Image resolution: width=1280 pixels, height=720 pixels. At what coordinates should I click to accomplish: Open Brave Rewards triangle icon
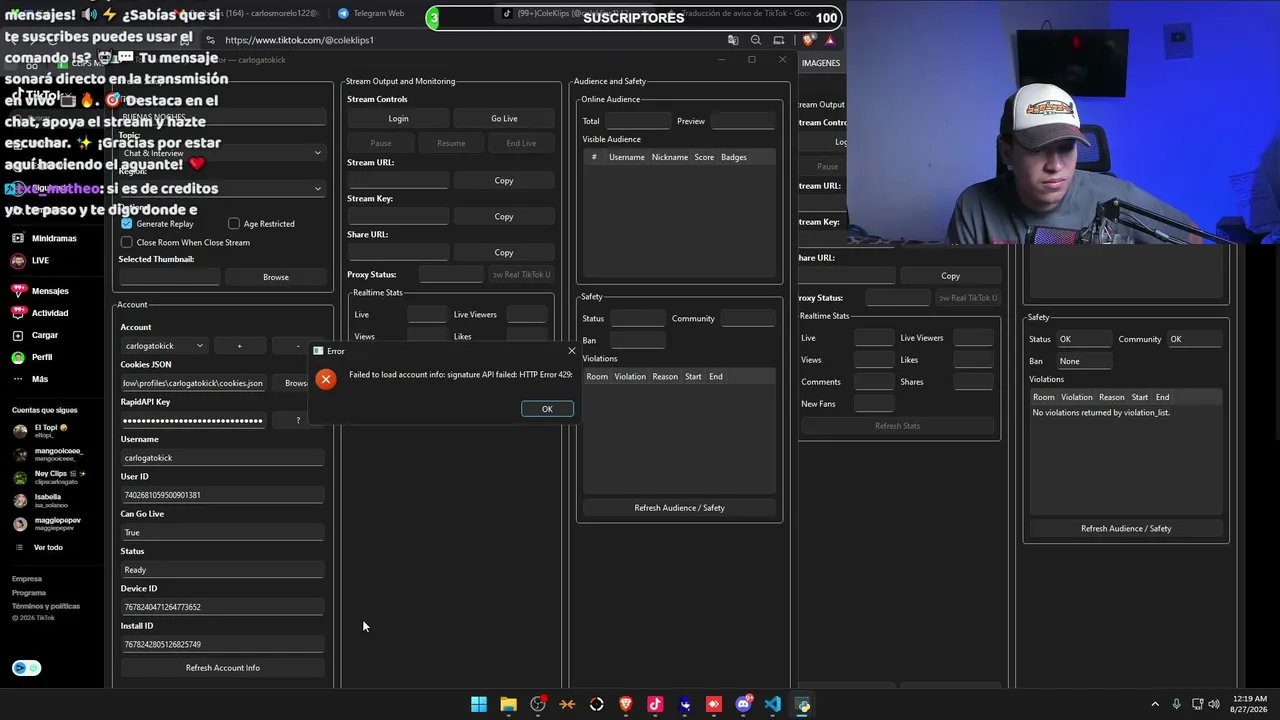pyautogui.click(x=829, y=40)
